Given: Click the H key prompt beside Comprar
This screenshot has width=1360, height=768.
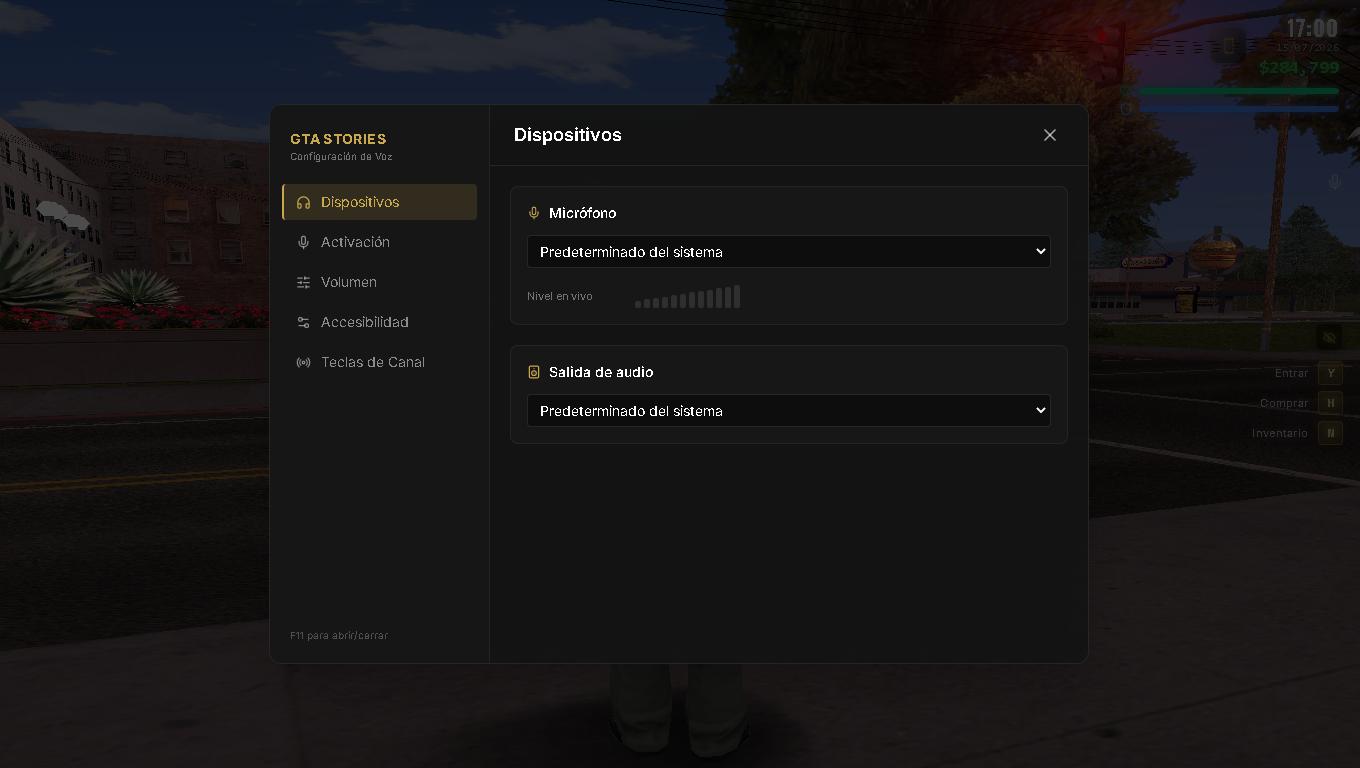Looking at the screenshot, I should tap(1330, 403).
